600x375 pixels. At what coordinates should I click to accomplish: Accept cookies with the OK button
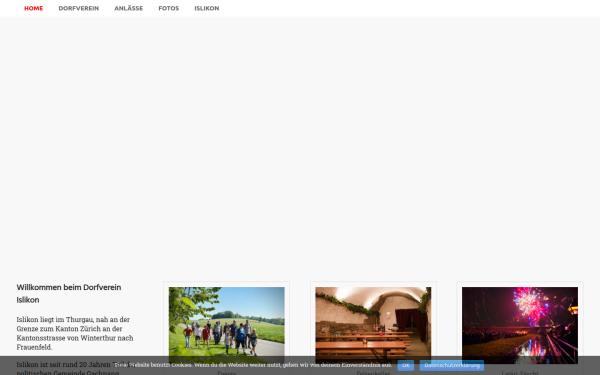[406, 365]
